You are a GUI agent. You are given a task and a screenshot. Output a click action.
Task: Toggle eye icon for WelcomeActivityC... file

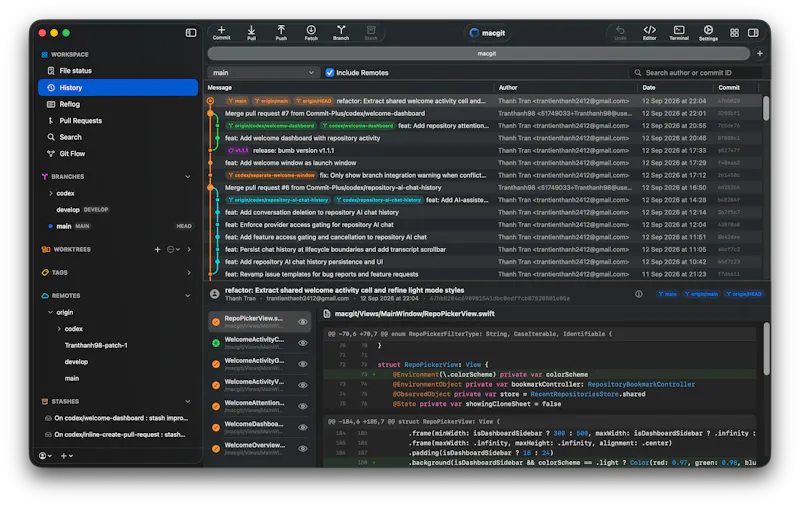point(303,343)
